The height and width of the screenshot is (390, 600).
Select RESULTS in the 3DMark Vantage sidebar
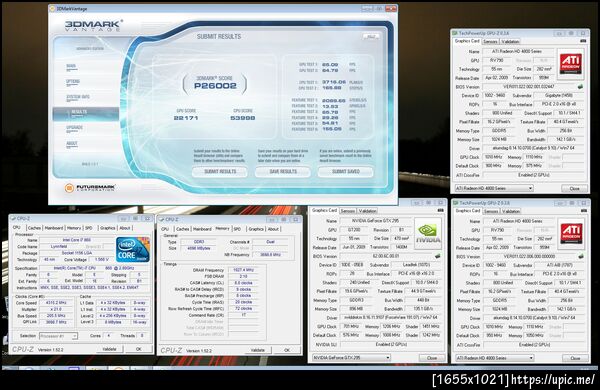pos(86,114)
